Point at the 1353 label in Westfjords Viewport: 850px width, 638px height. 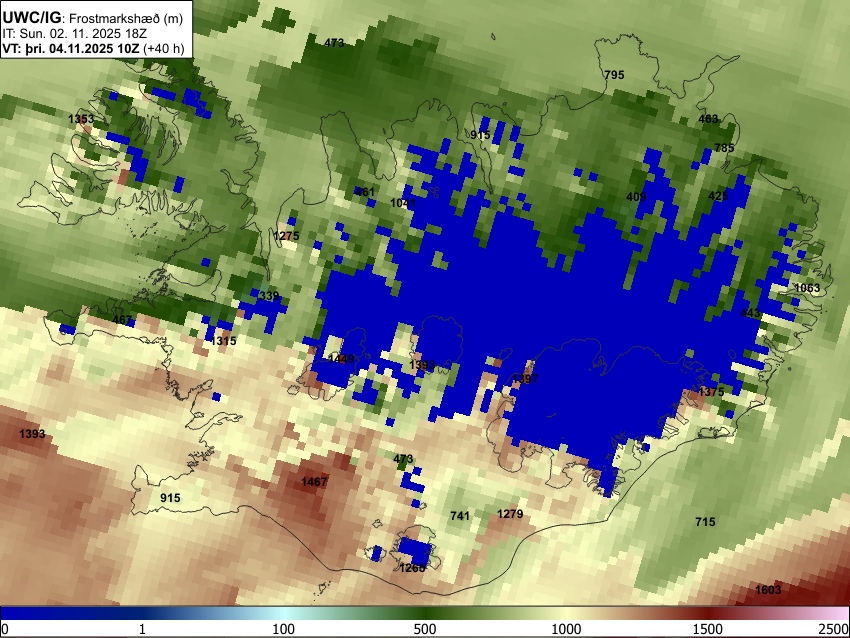(x=81, y=119)
